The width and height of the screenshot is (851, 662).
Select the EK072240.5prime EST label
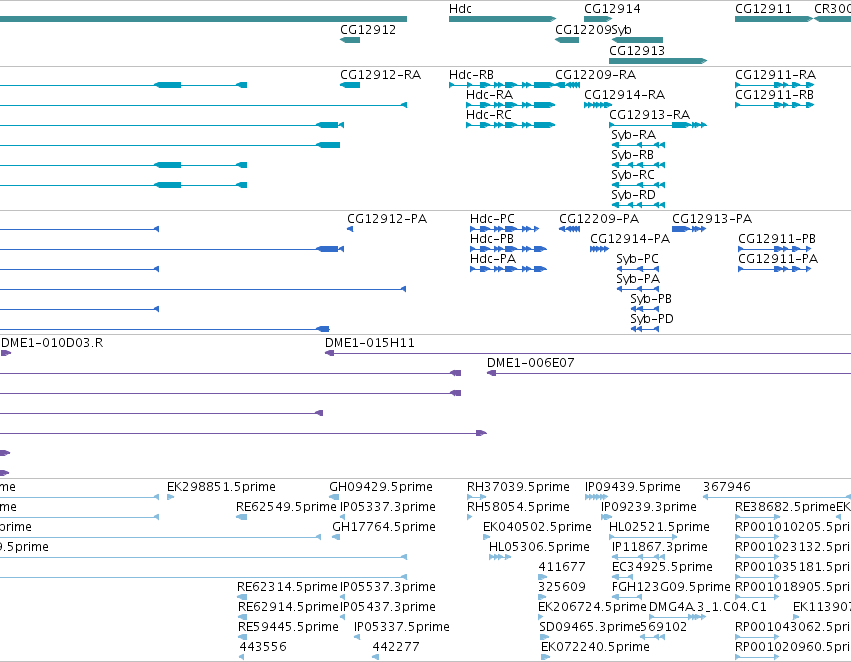[595, 647]
